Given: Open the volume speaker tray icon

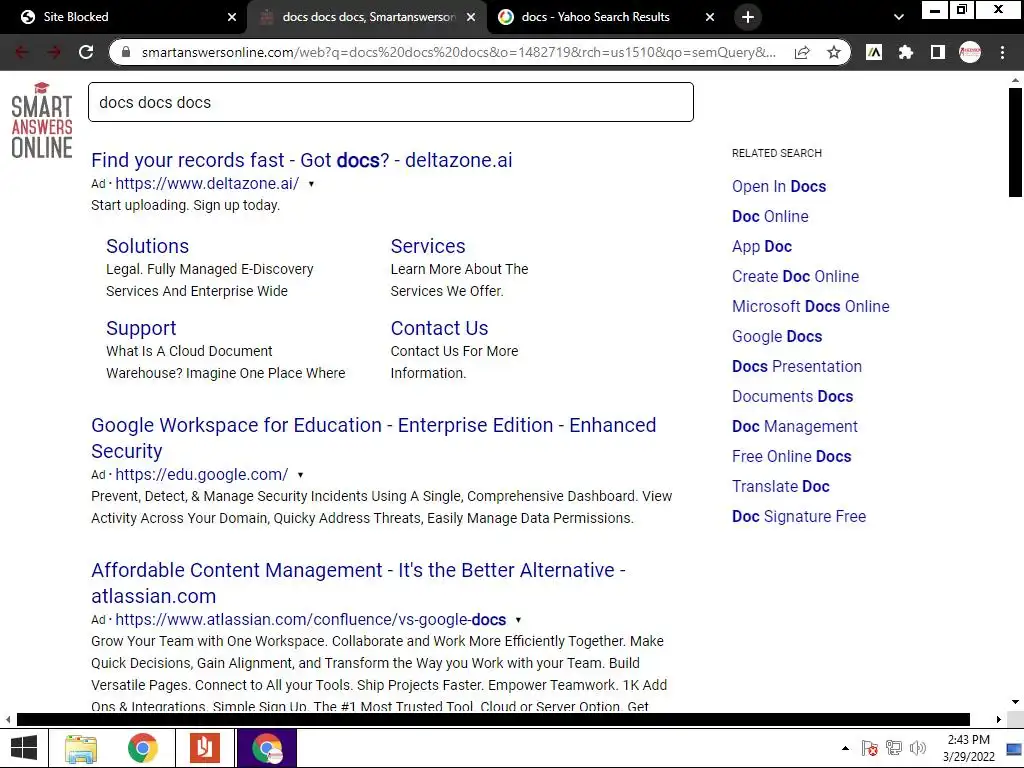Looking at the screenshot, I should pyautogui.click(x=918, y=748).
